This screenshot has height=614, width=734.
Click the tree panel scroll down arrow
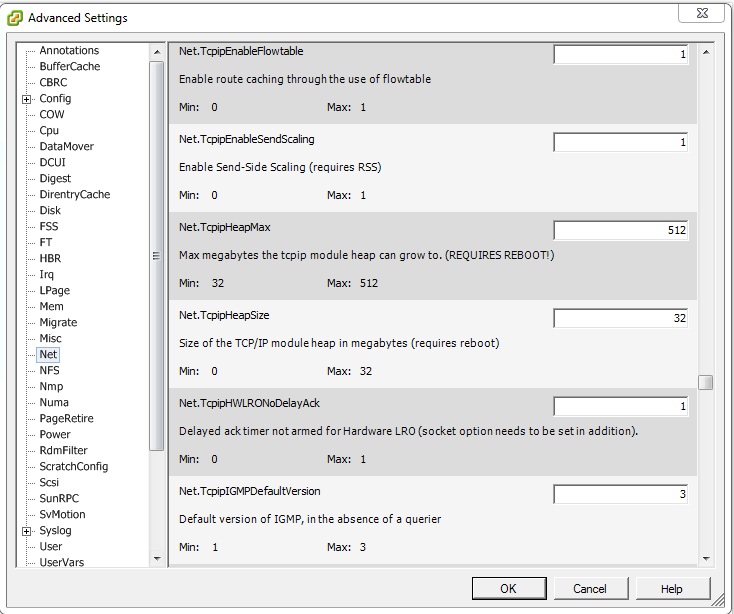(x=157, y=558)
